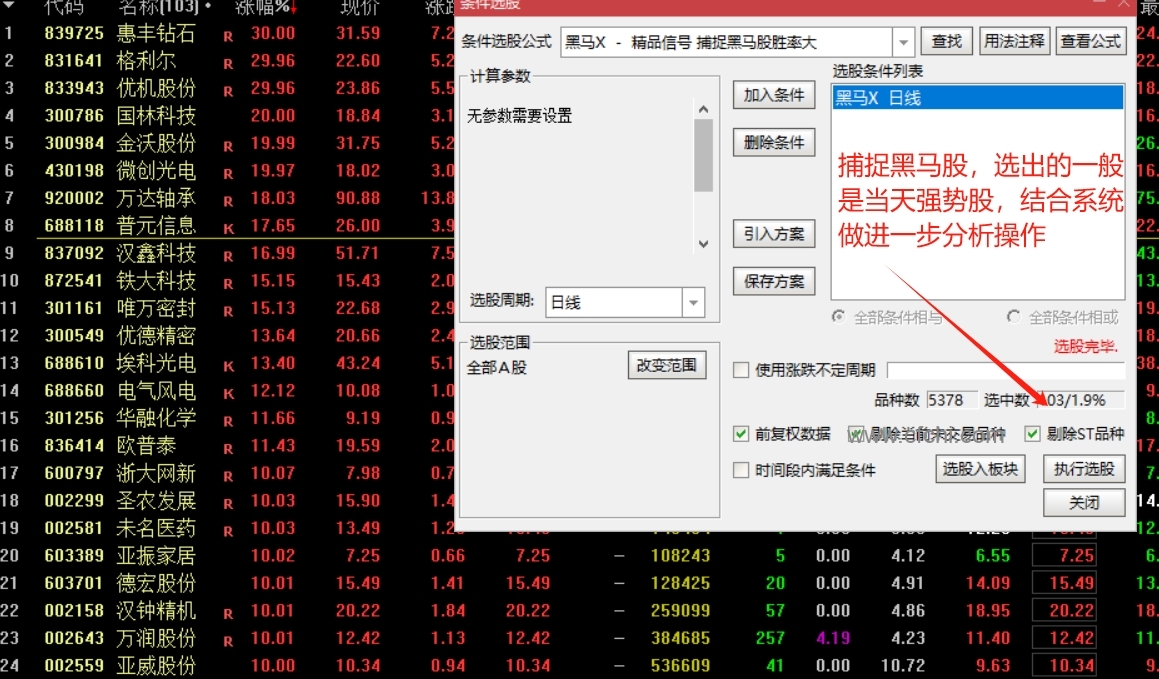Click the 涨跌不定周期 input field
This screenshot has width=1159, height=679.
(x=1006, y=370)
